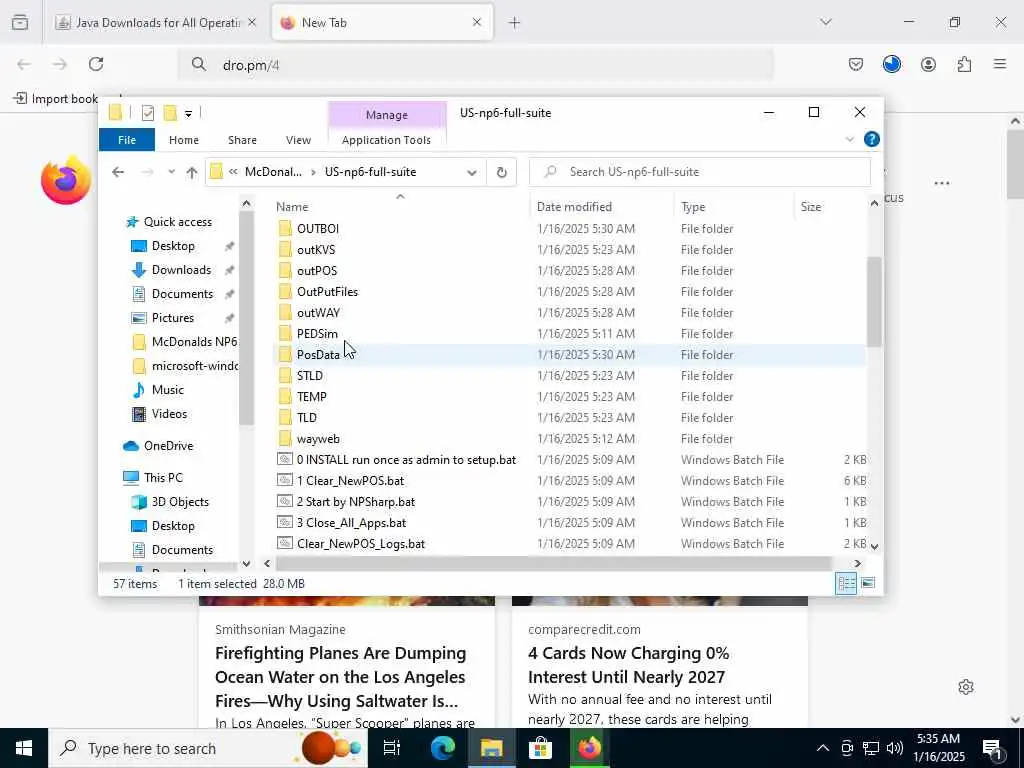1024x768 pixels.
Task: Select the outPOS folder icon
Action: point(285,270)
